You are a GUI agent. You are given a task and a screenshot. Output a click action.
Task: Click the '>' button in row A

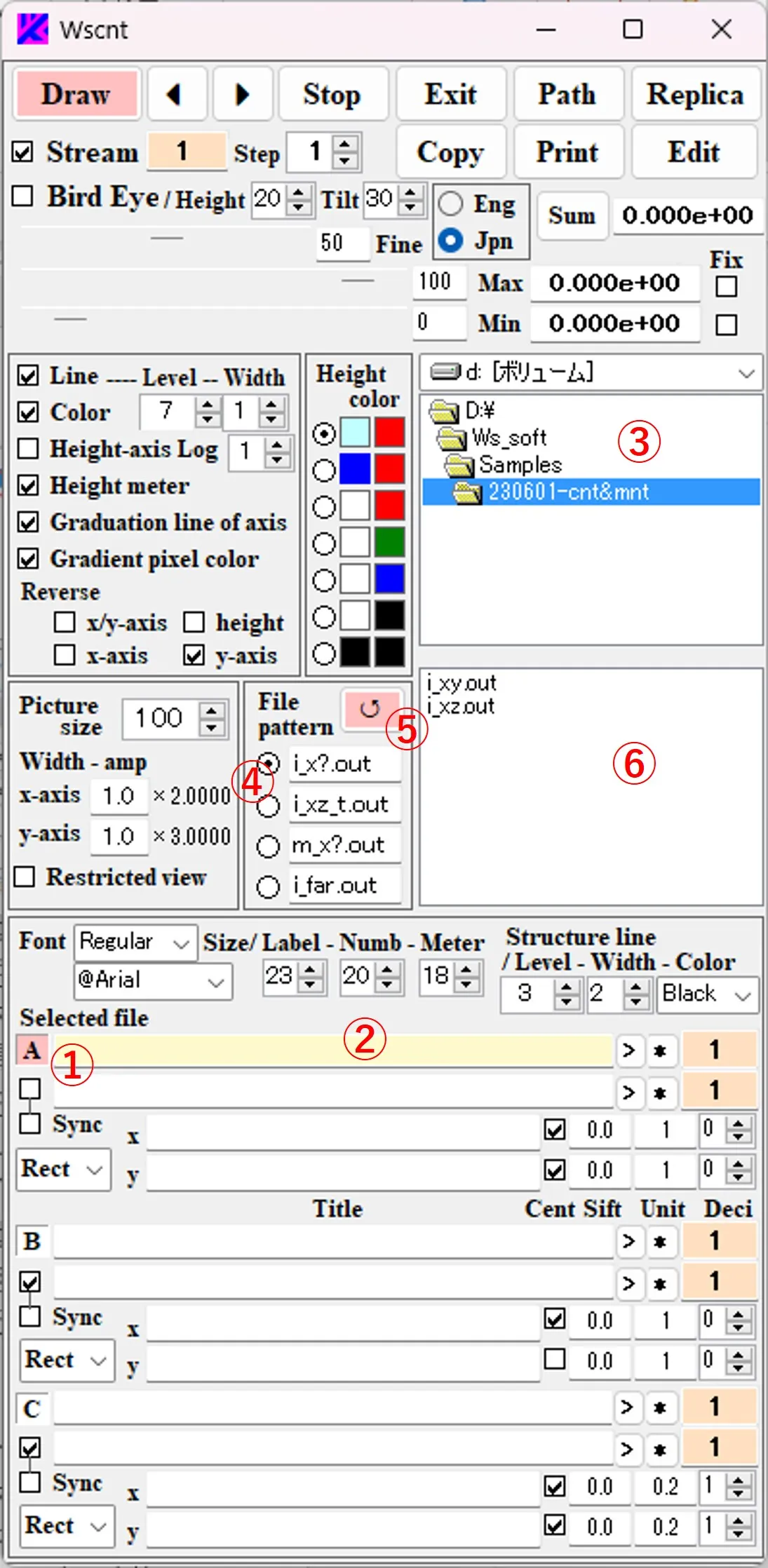click(629, 1050)
